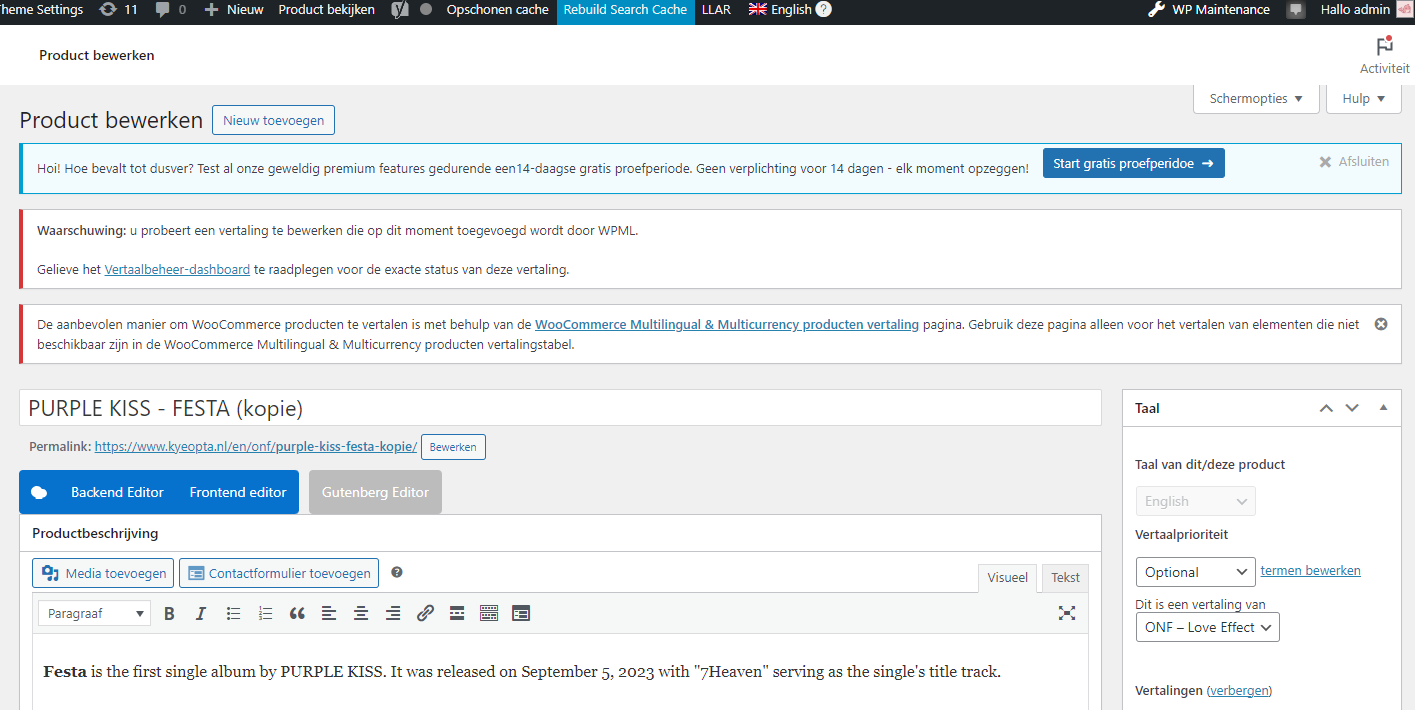Image resolution: width=1415 pixels, height=710 pixels.
Task: Insert a numbered list
Action: 265,613
